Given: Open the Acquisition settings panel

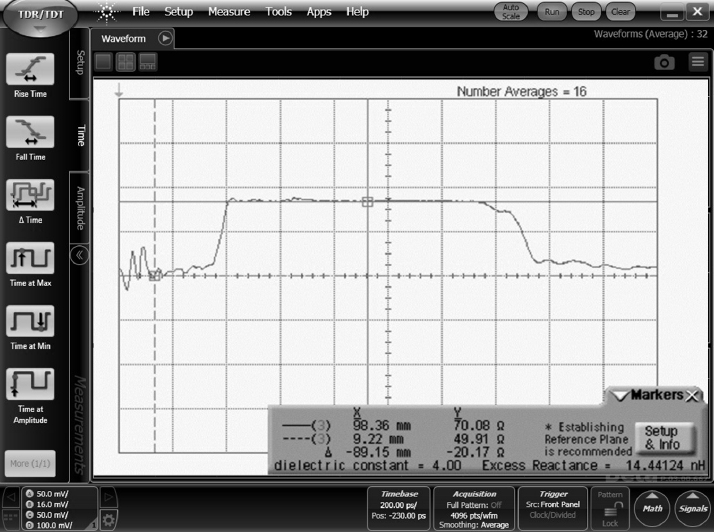Looking at the screenshot, I should (x=474, y=509).
